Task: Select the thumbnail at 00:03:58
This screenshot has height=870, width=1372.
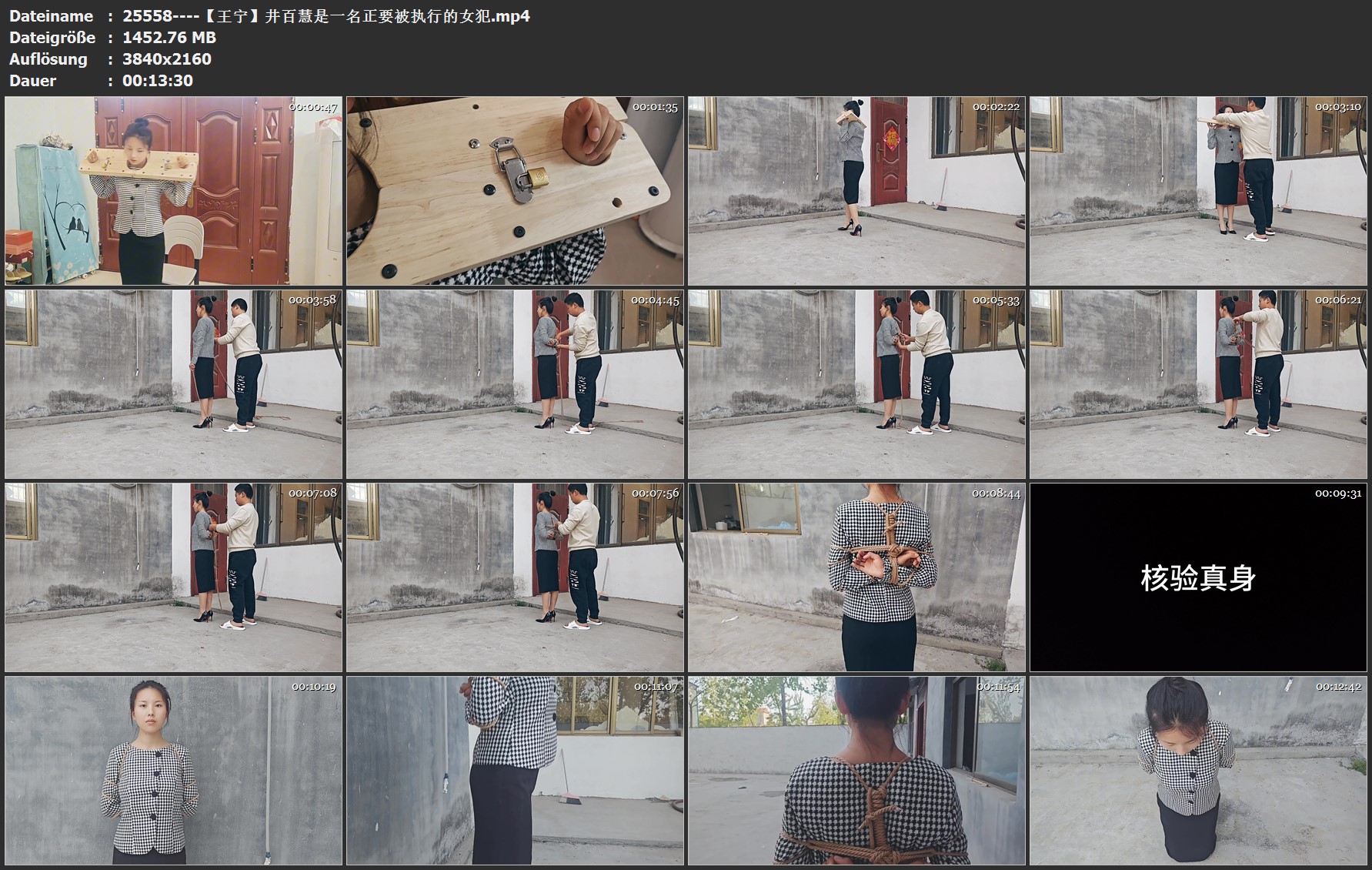Action: coord(173,384)
